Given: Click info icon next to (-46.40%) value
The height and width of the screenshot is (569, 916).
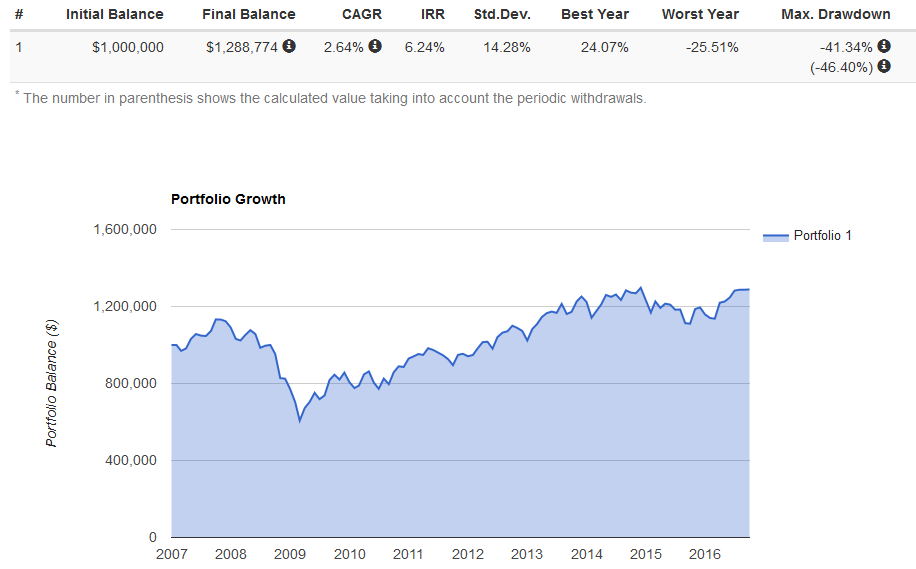Looking at the screenshot, I should click(884, 66).
